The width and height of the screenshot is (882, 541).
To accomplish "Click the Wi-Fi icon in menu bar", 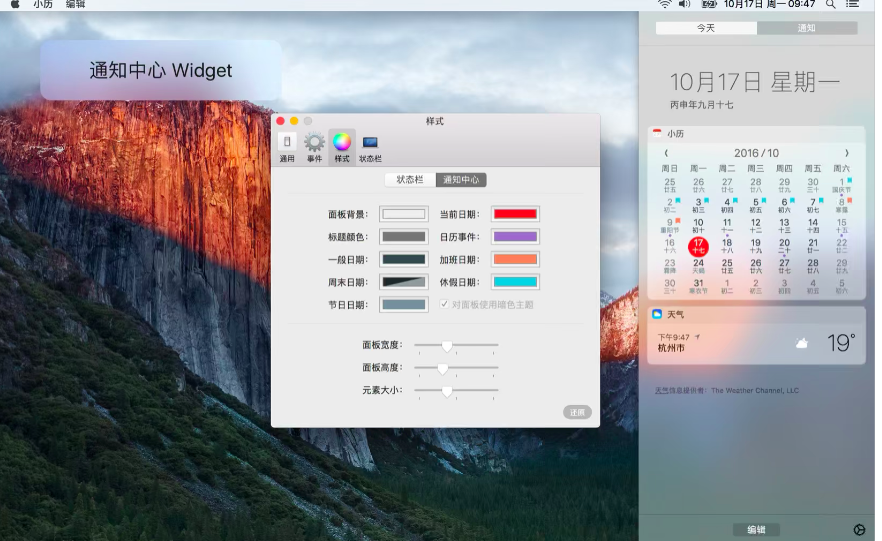I will (664, 5).
